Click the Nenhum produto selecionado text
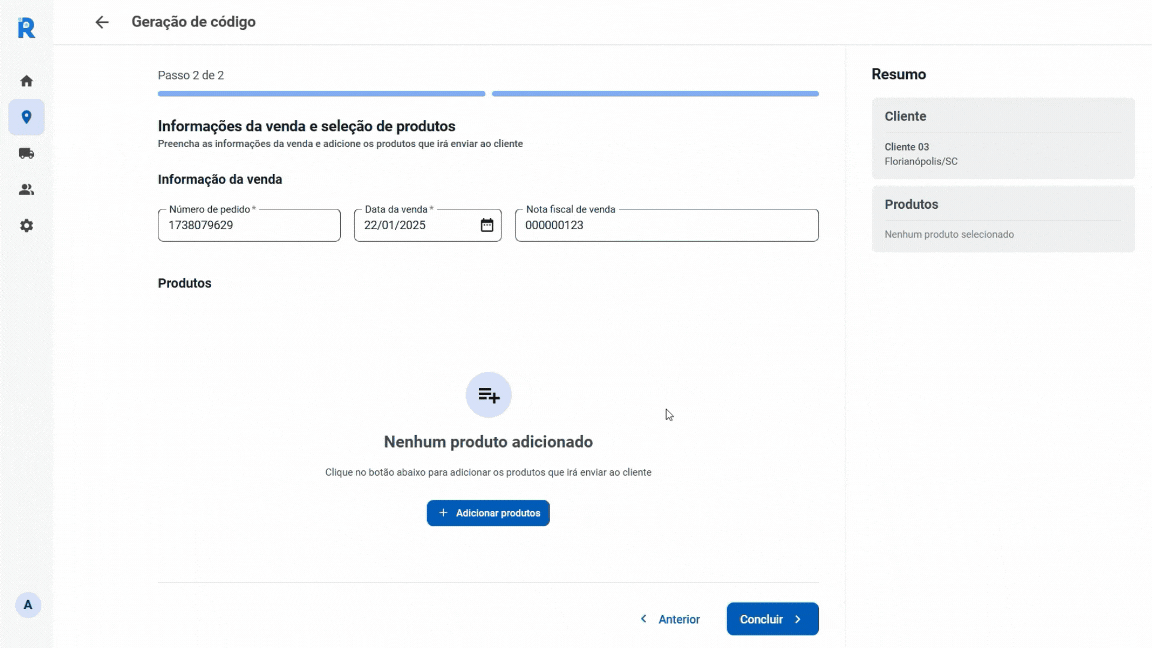The image size is (1152, 648). 949,234
